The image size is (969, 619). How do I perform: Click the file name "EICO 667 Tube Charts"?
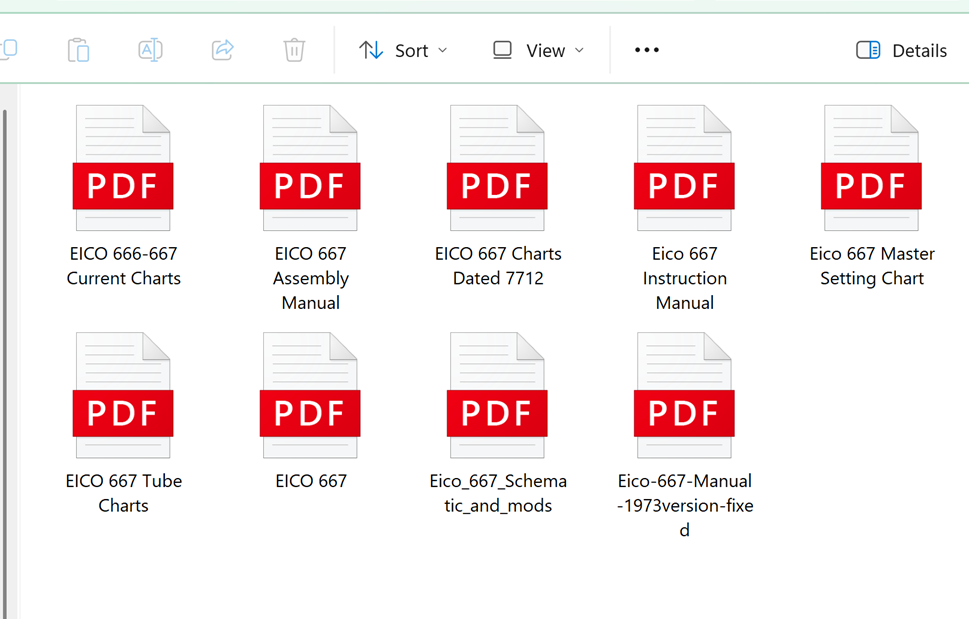[x=124, y=494]
